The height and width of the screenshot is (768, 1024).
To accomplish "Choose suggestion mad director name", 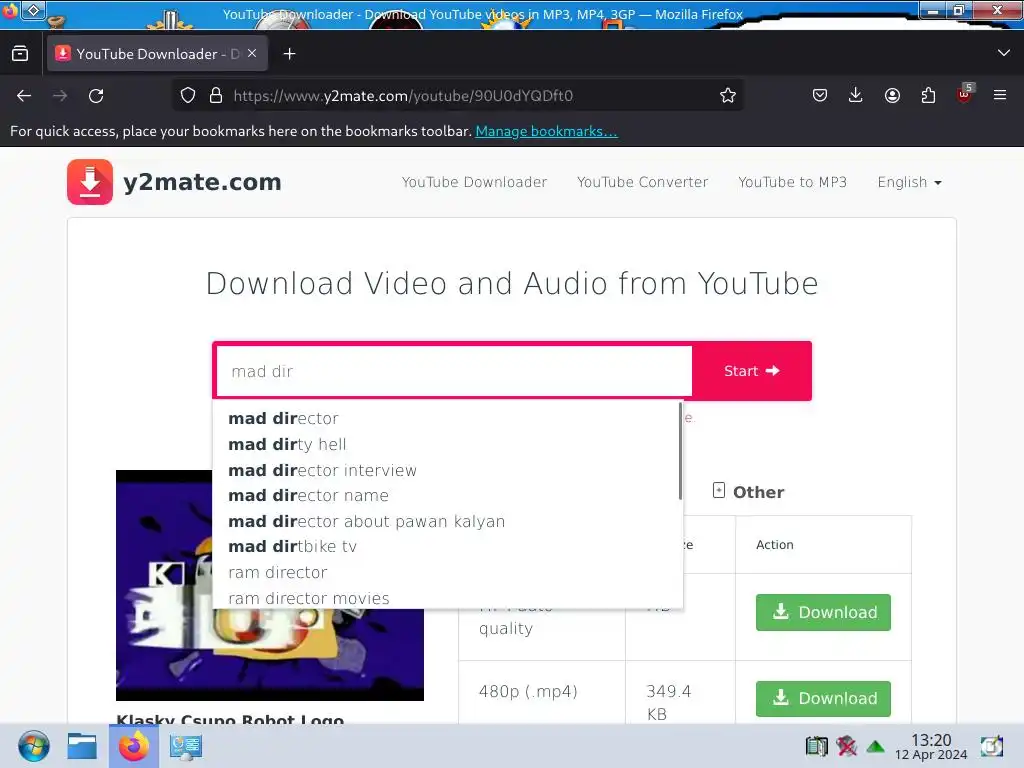I will tap(446, 496).
